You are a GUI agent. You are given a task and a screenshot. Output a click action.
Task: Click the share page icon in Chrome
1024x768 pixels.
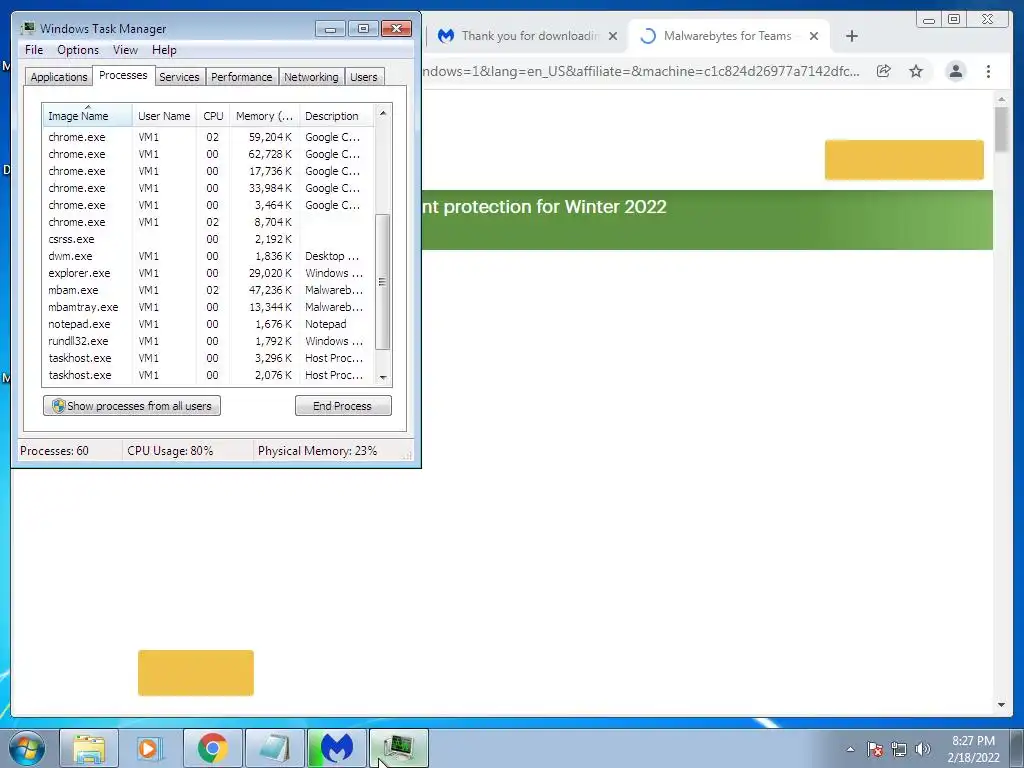[x=884, y=71]
